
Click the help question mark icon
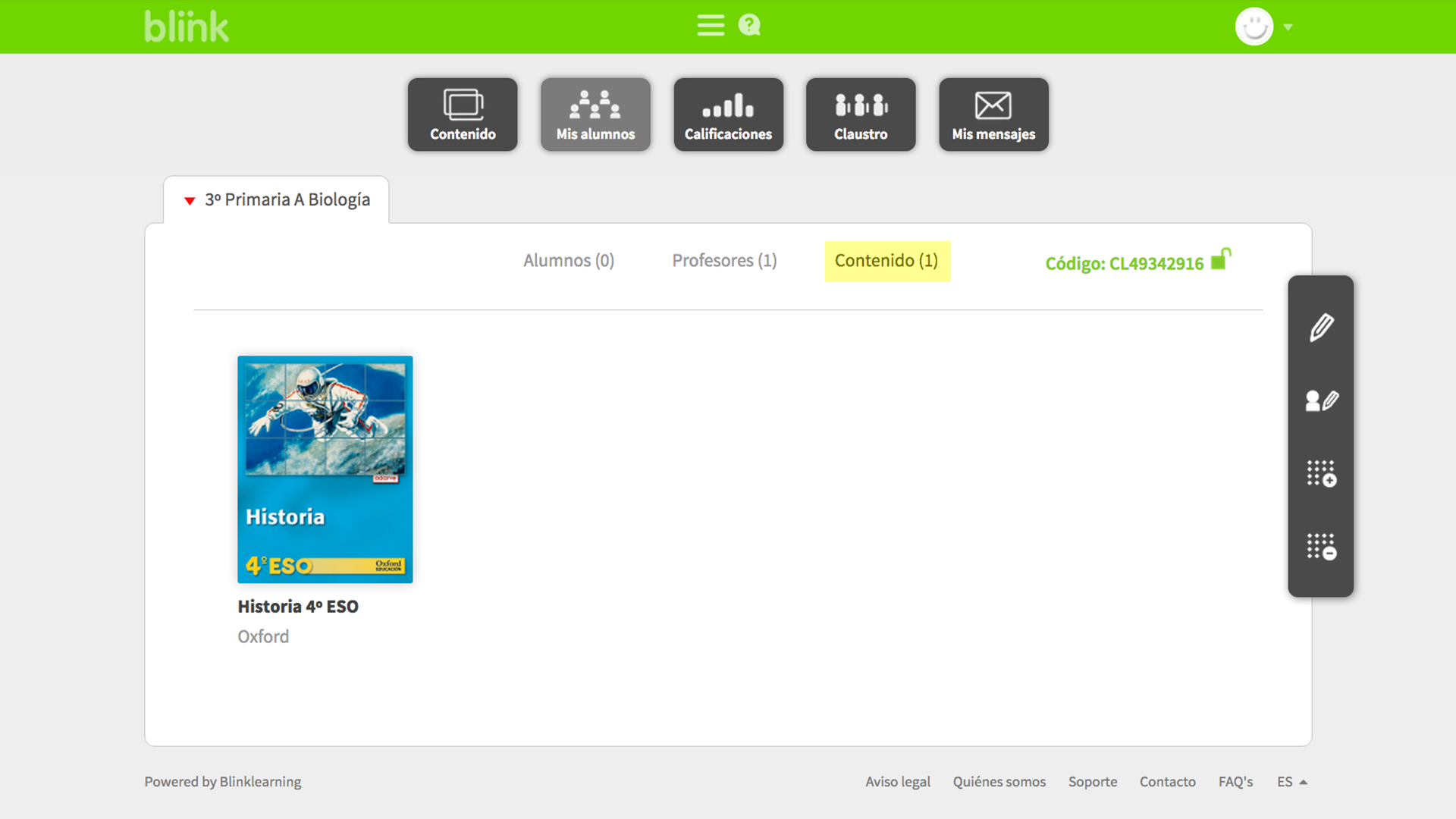[749, 26]
